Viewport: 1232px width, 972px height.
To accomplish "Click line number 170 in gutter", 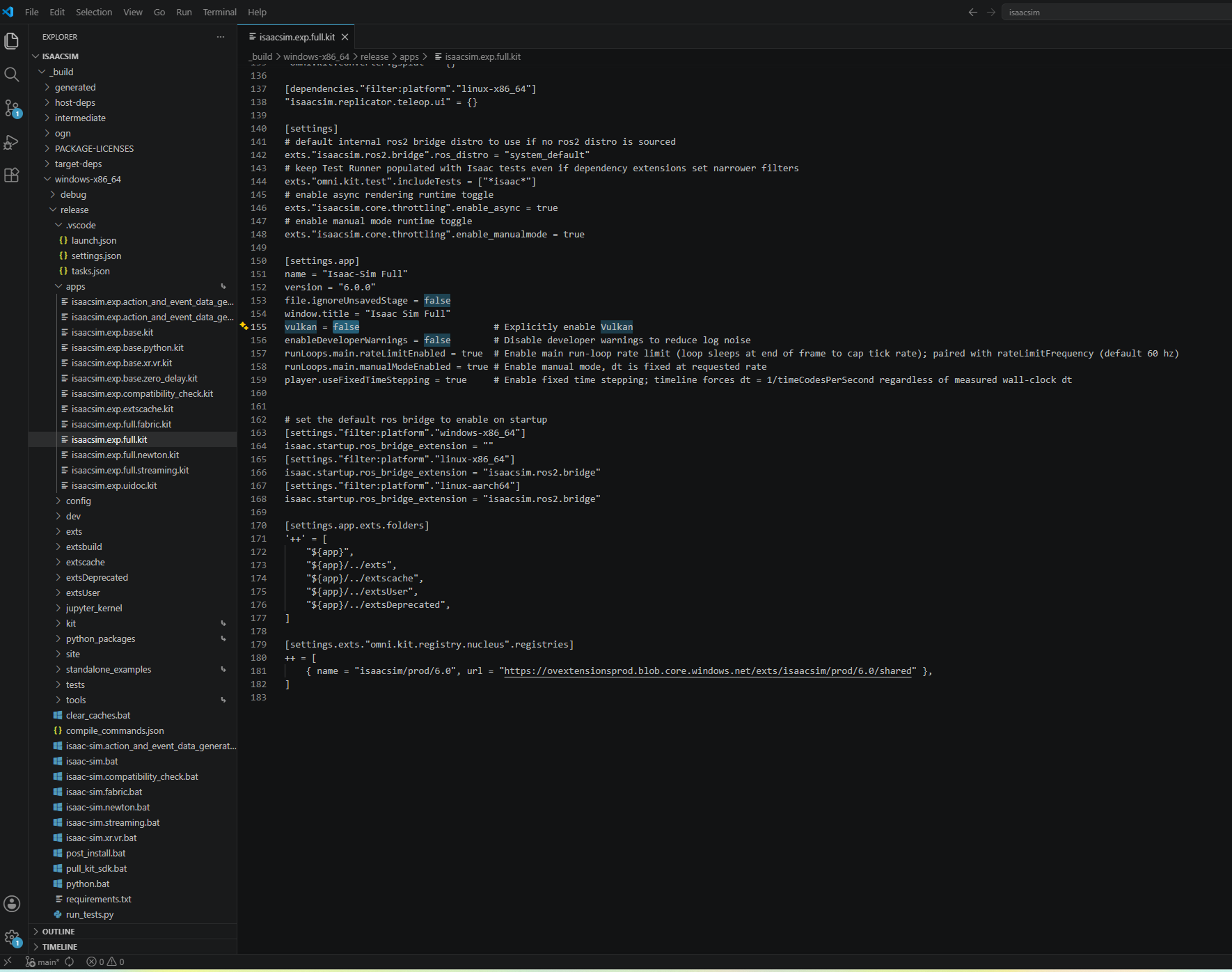I will point(258,525).
